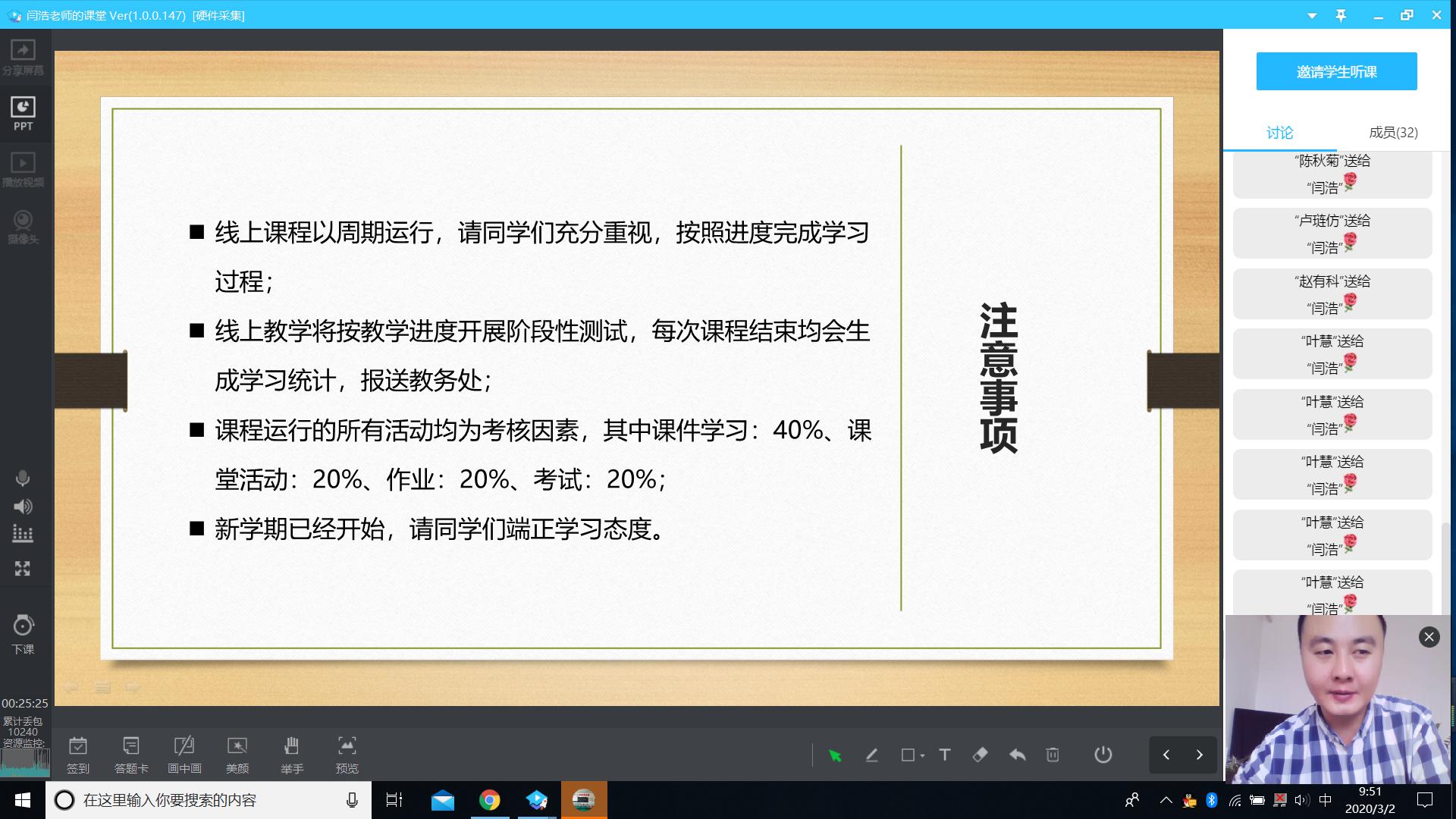Screen dimensions: 1456x819
Task: Toggle the speaker volume icon
Action: coord(23,507)
